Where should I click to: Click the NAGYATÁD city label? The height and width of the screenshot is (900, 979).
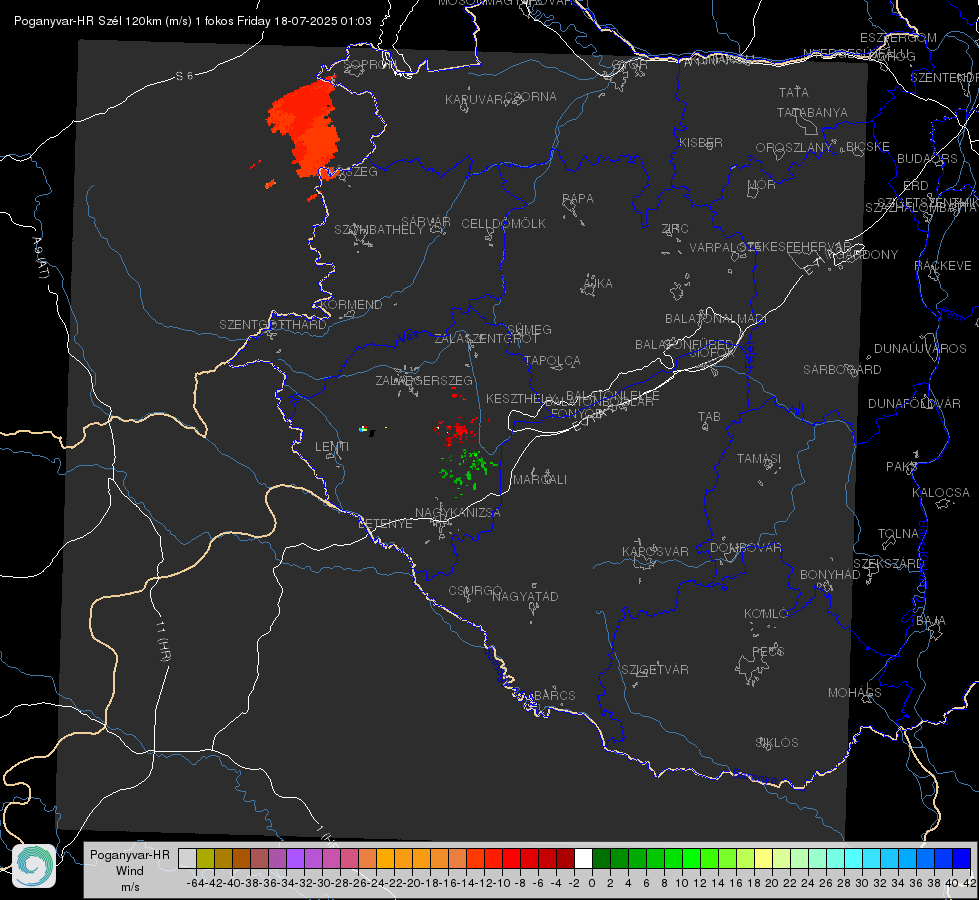525,596
